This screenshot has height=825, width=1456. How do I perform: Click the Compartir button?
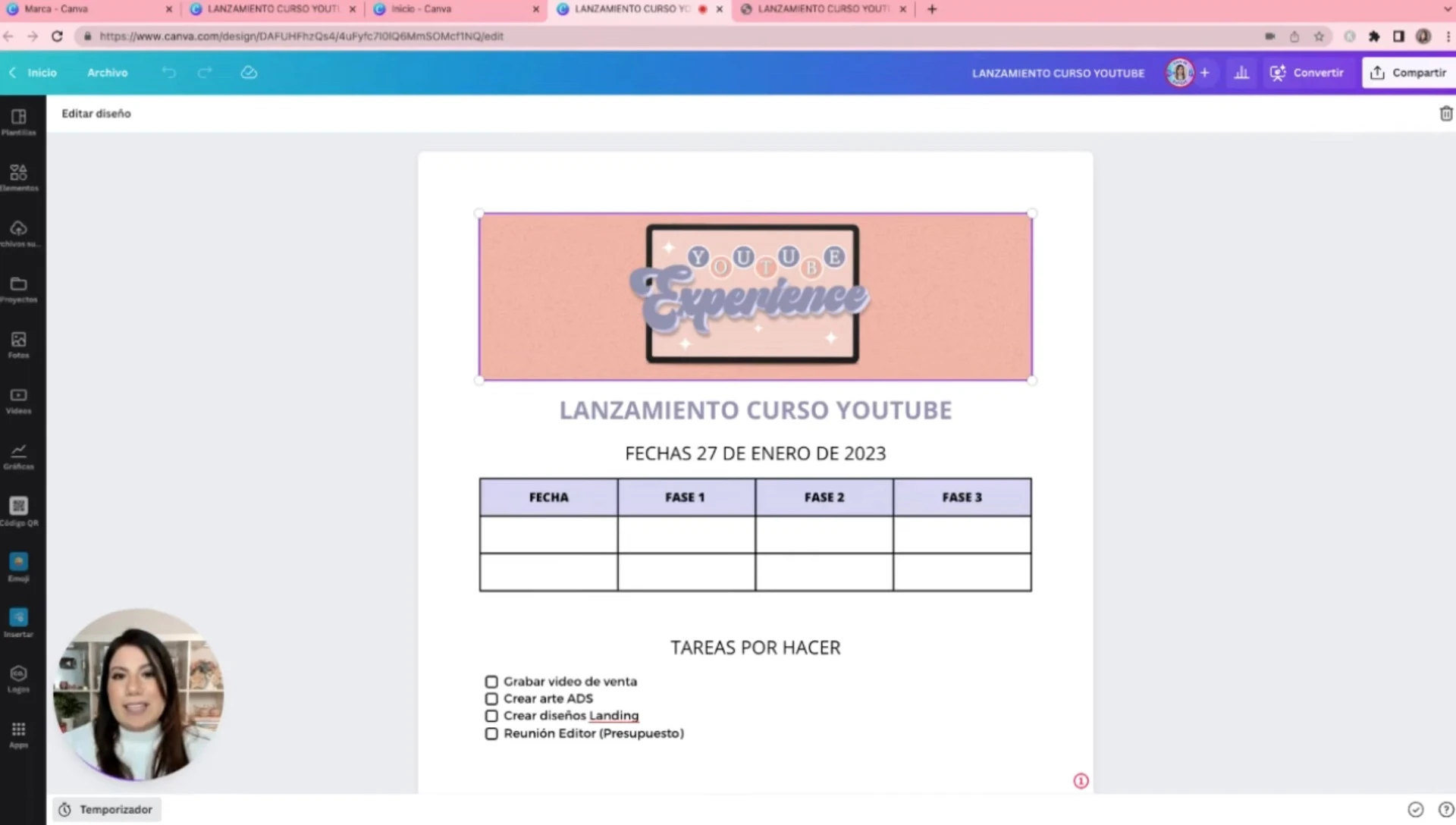pos(1408,73)
